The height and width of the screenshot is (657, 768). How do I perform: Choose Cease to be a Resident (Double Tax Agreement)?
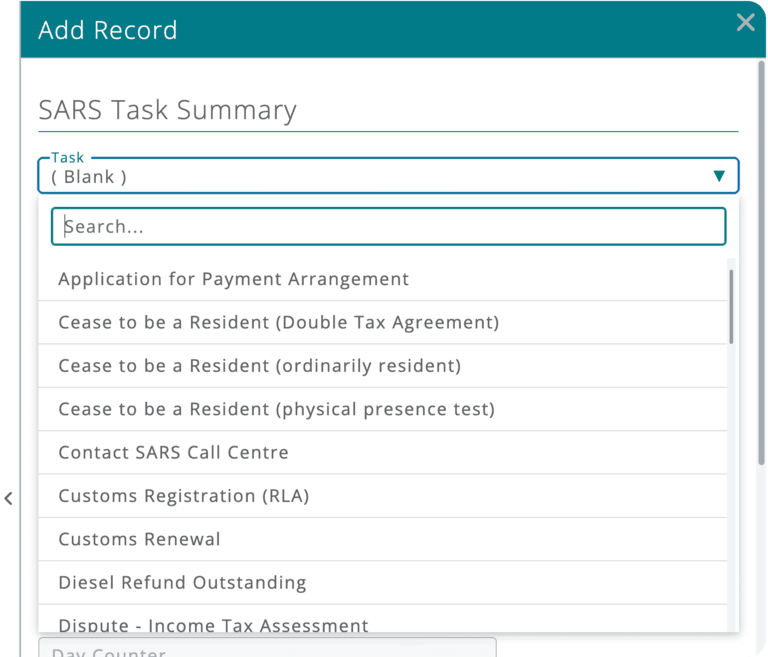(278, 322)
